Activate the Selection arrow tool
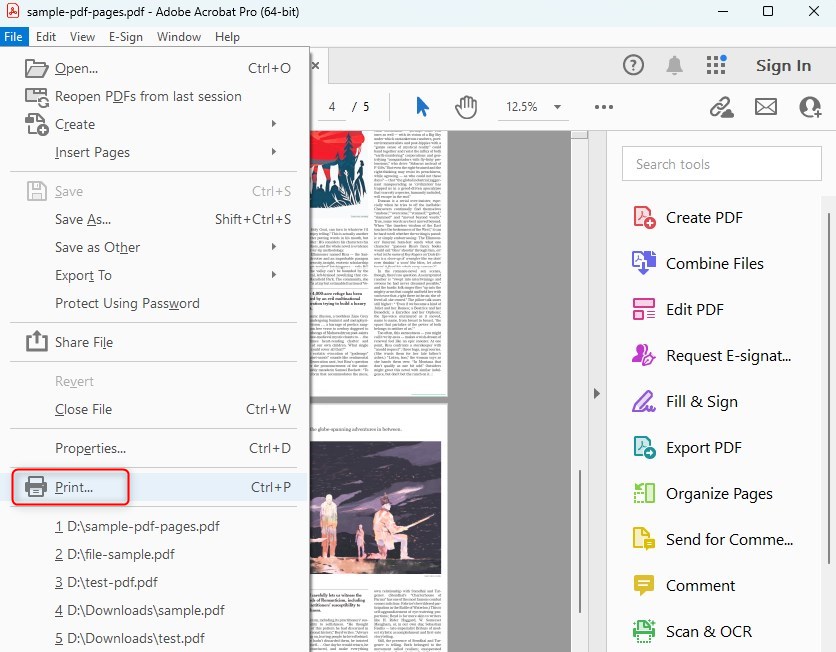The height and width of the screenshot is (652, 836). (422, 105)
